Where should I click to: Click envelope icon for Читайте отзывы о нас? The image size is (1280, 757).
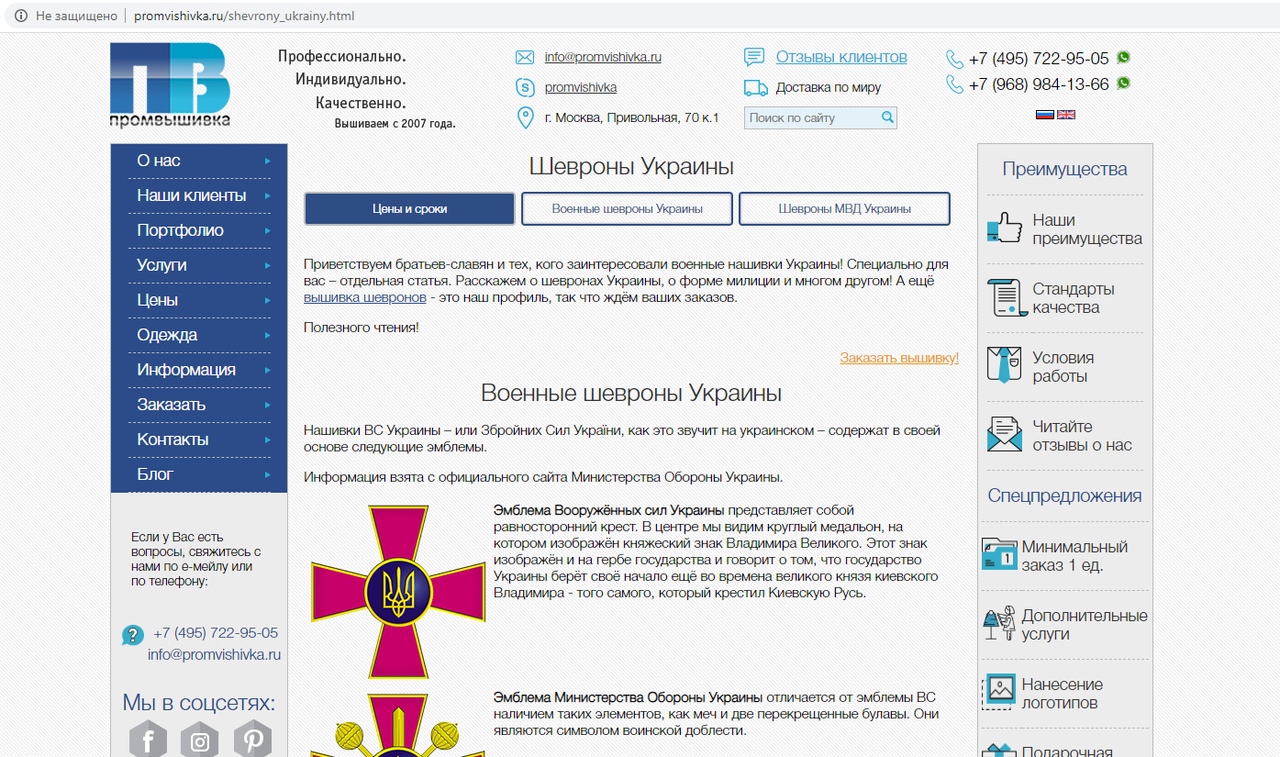coord(1005,434)
